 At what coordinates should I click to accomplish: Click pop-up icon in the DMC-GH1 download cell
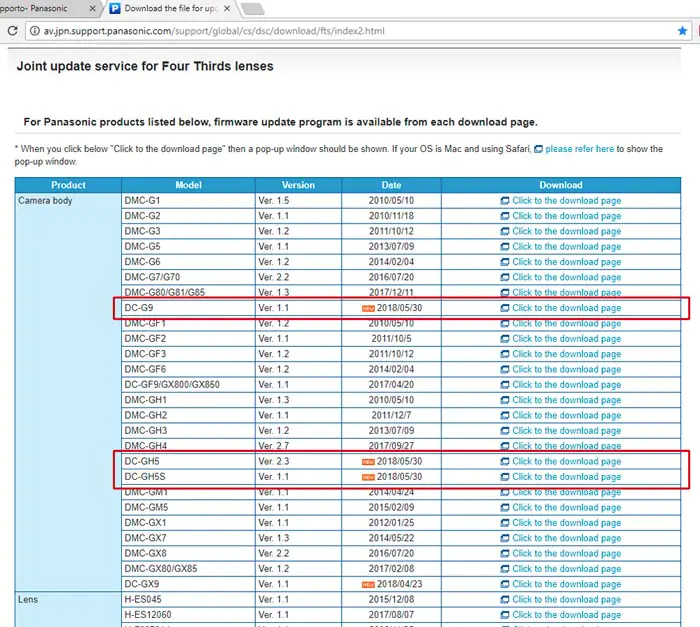coord(504,400)
